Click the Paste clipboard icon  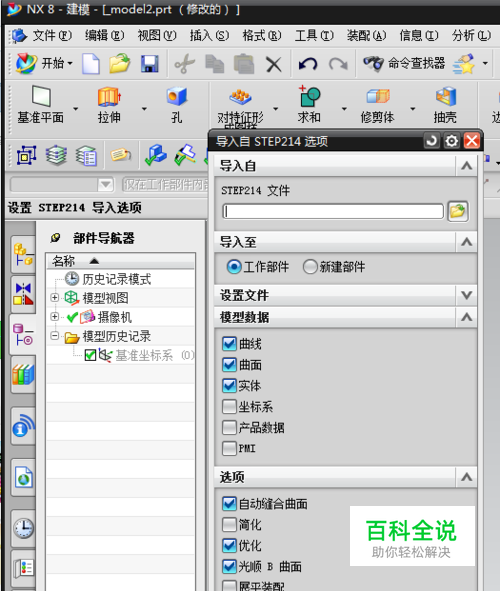[x=244, y=64]
